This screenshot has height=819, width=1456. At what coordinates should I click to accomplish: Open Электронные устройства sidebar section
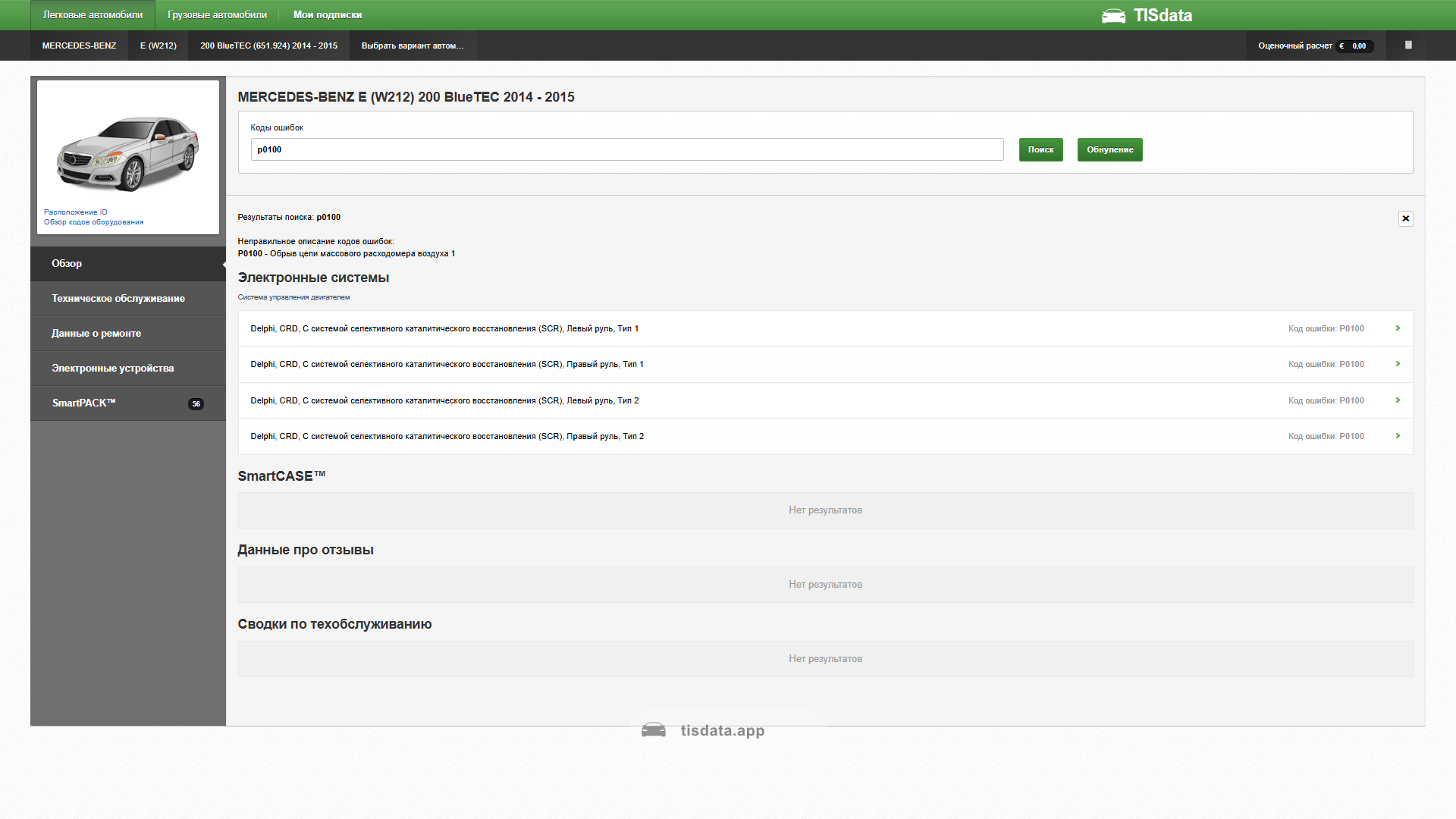coord(128,369)
